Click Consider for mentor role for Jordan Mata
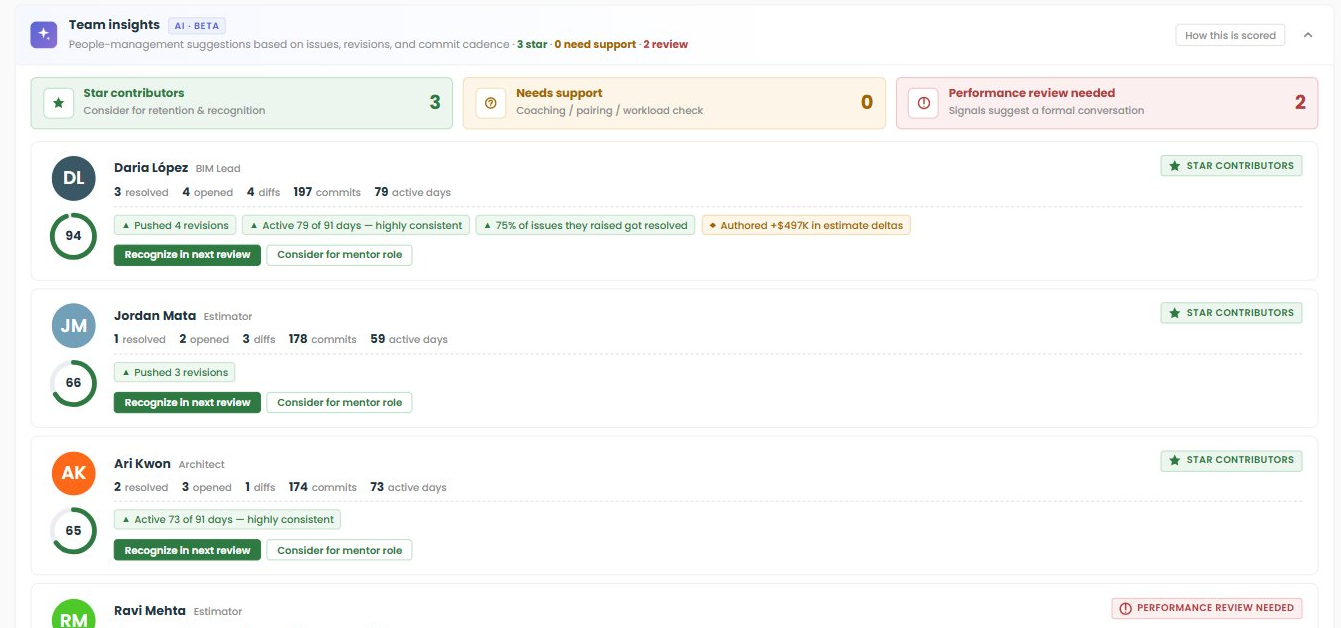The height and width of the screenshot is (628, 1341). (339, 402)
